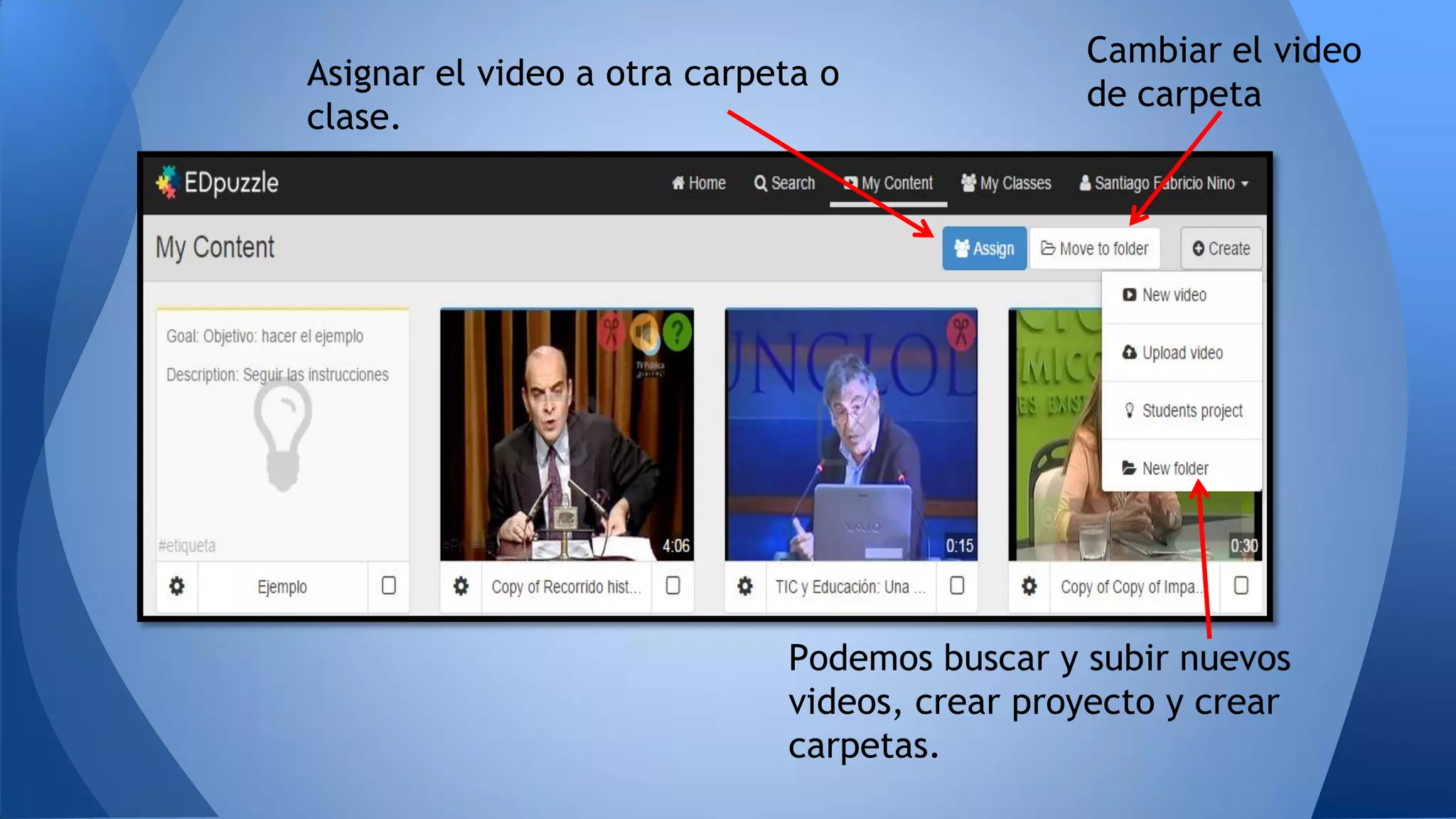Click the Ejemplo title text
The image size is (1456, 819).
[x=282, y=587]
